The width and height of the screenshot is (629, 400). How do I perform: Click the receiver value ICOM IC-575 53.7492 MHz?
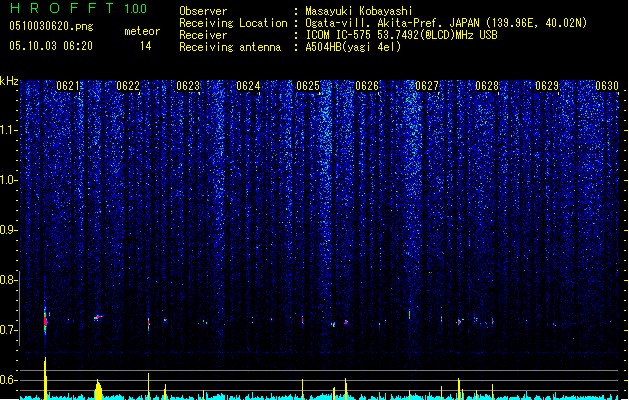tap(401, 35)
